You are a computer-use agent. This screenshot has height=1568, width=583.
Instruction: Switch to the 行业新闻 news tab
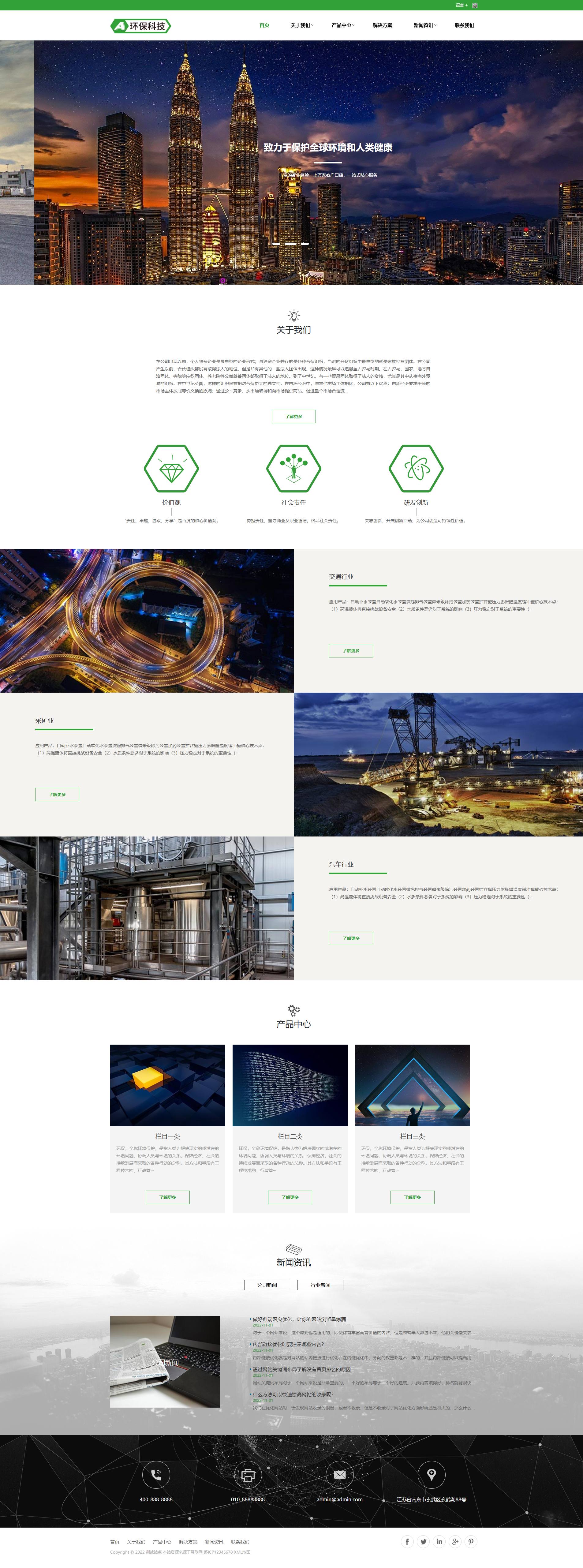(x=320, y=1285)
